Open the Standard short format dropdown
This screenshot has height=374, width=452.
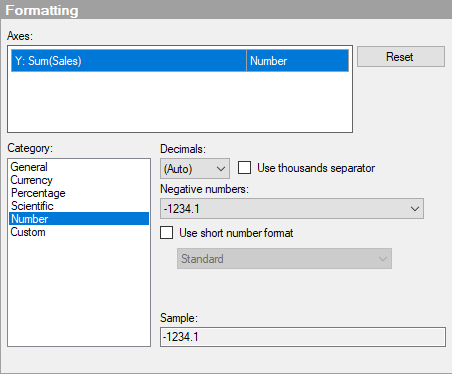coord(284,258)
